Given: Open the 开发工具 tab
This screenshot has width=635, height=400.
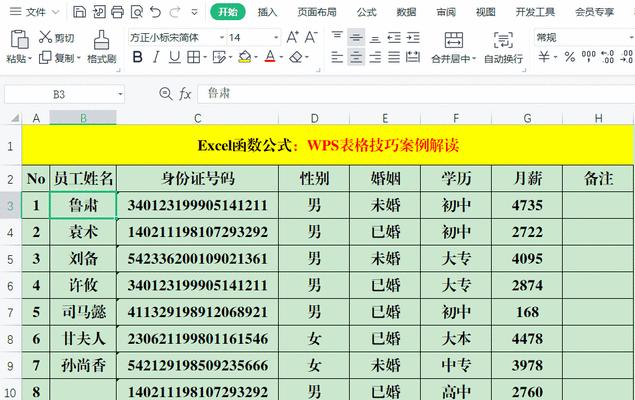Looking at the screenshot, I should coord(535,12).
